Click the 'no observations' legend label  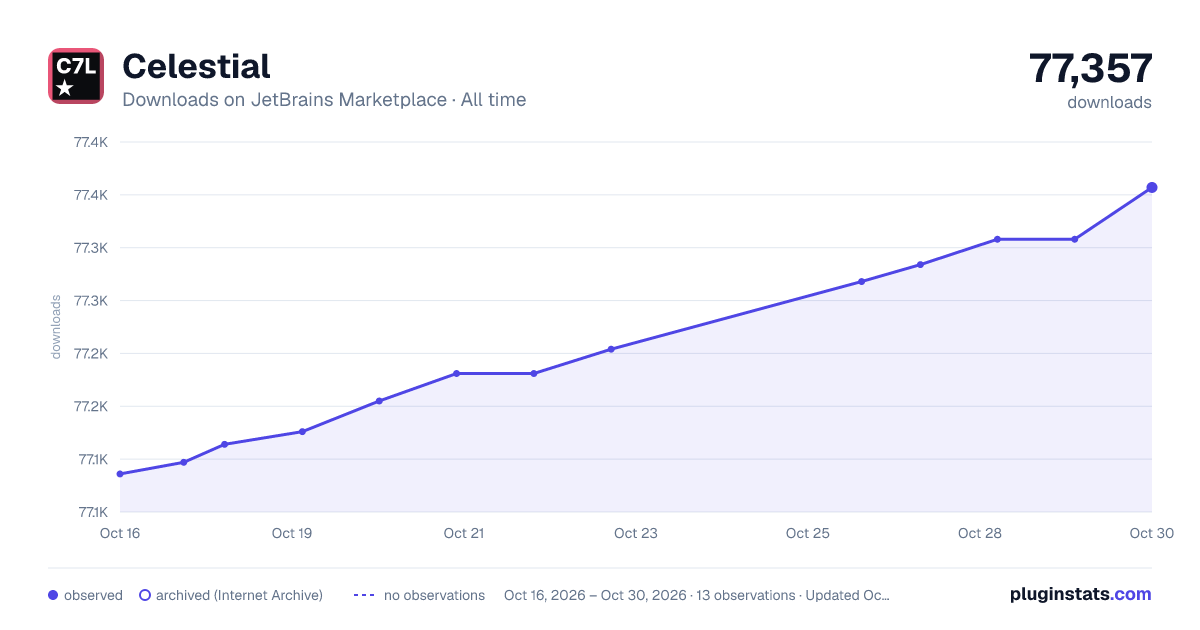pos(434,595)
